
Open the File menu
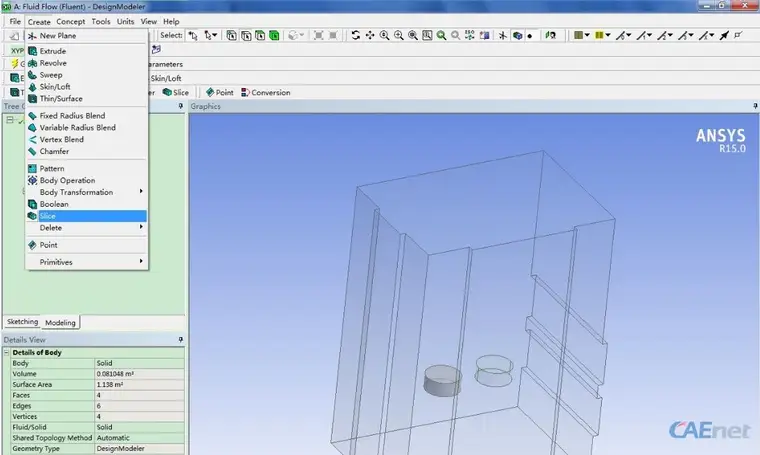coord(15,21)
